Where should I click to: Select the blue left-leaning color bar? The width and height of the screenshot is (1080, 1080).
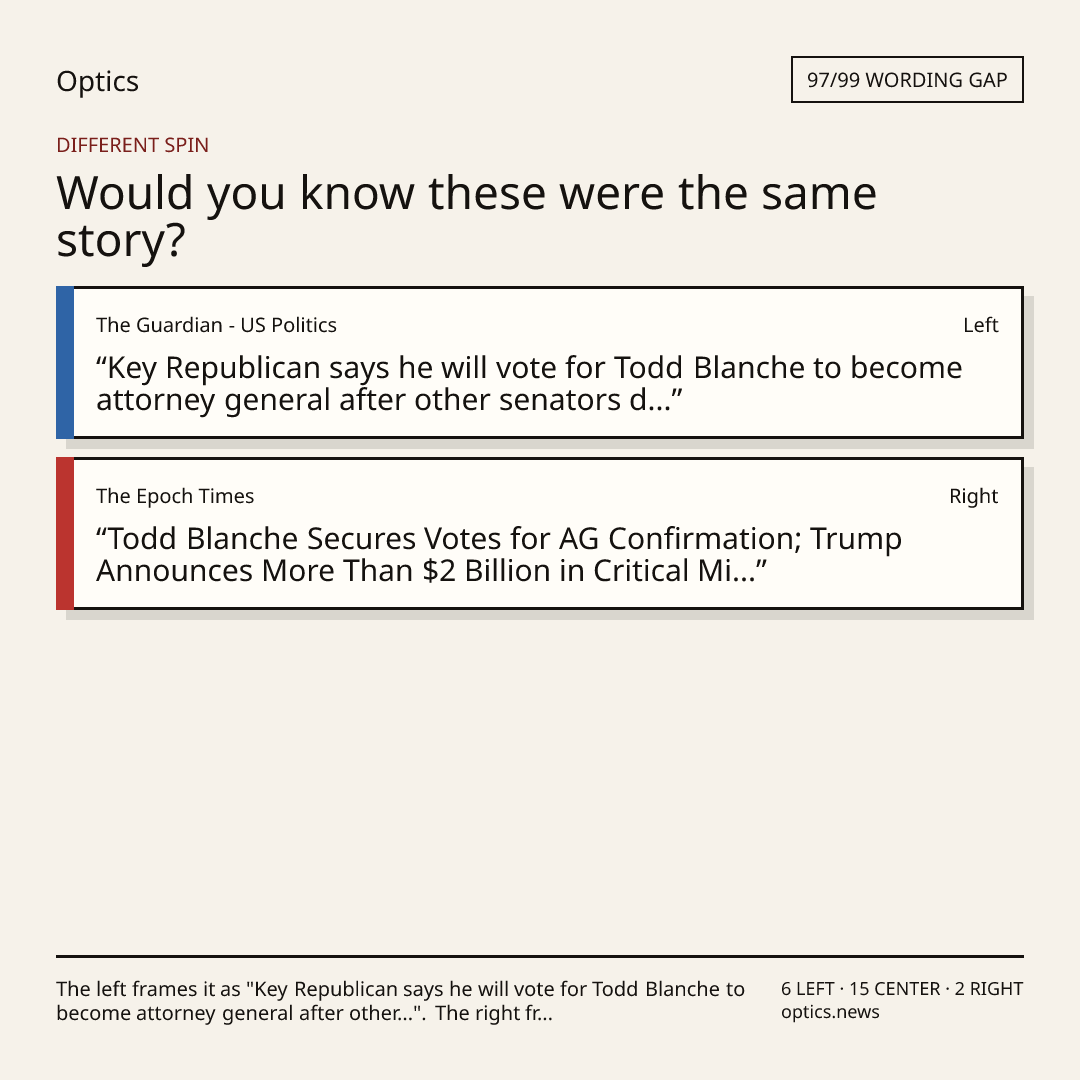point(65,362)
